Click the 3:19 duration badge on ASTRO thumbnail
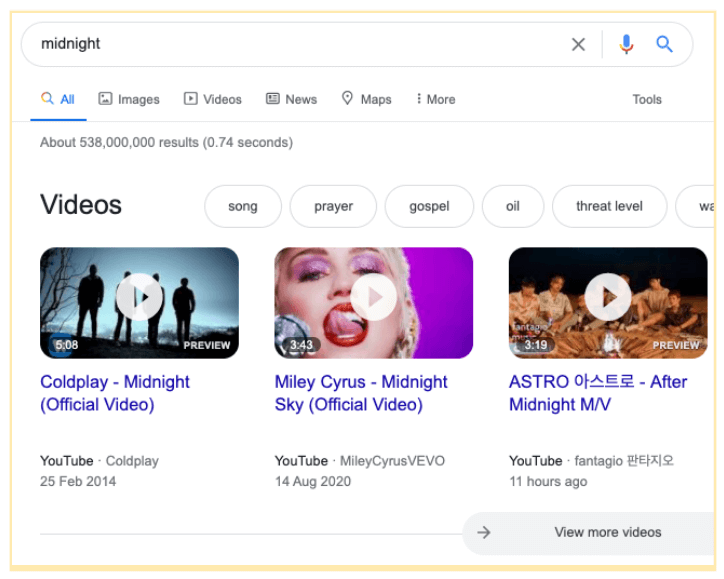The width and height of the screenshot is (724, 579). coord(536,345)
